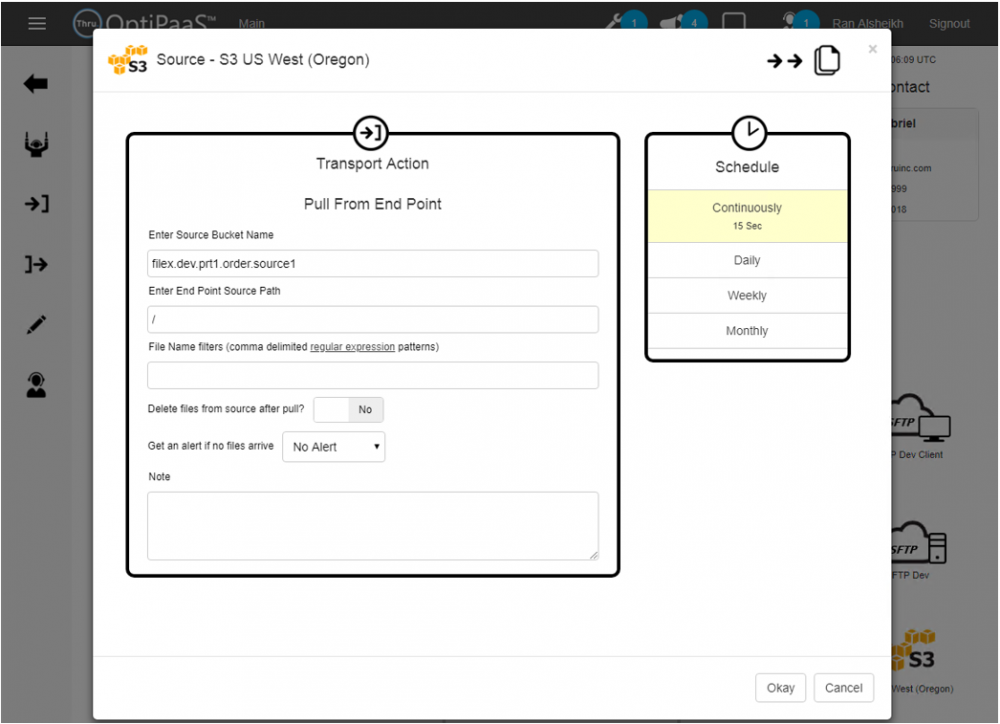Click the Source Bucket Name field
1000x724 pixels.
click(372, 264)
